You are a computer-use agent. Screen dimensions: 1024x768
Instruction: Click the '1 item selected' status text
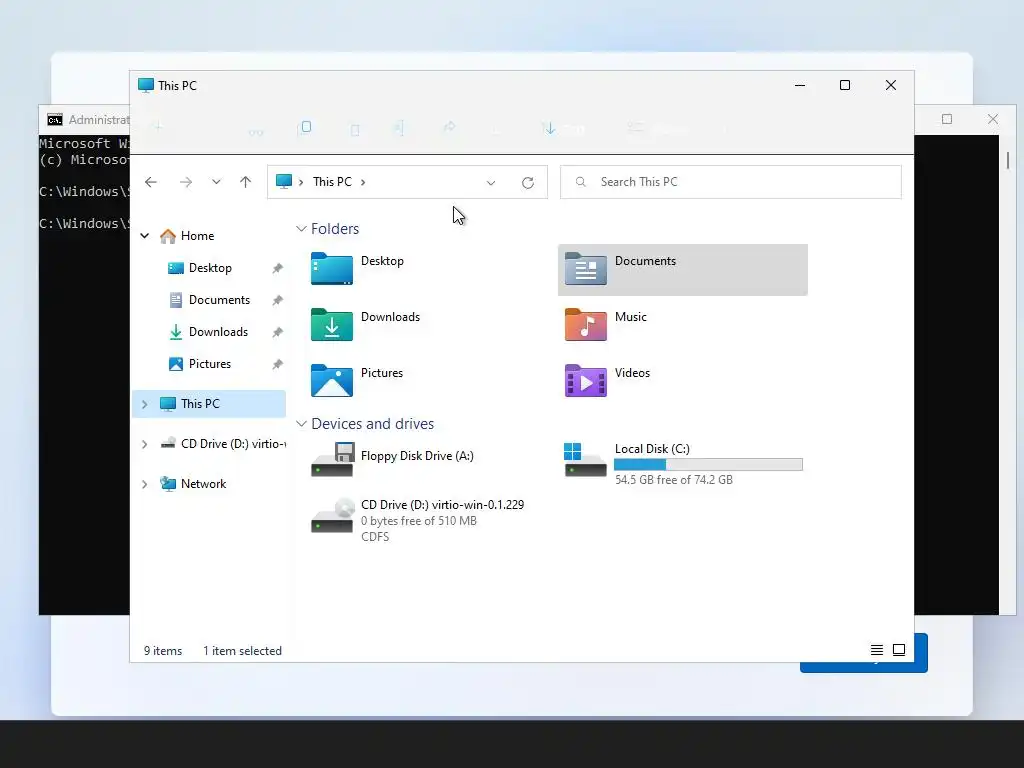(x=242, y=651)
